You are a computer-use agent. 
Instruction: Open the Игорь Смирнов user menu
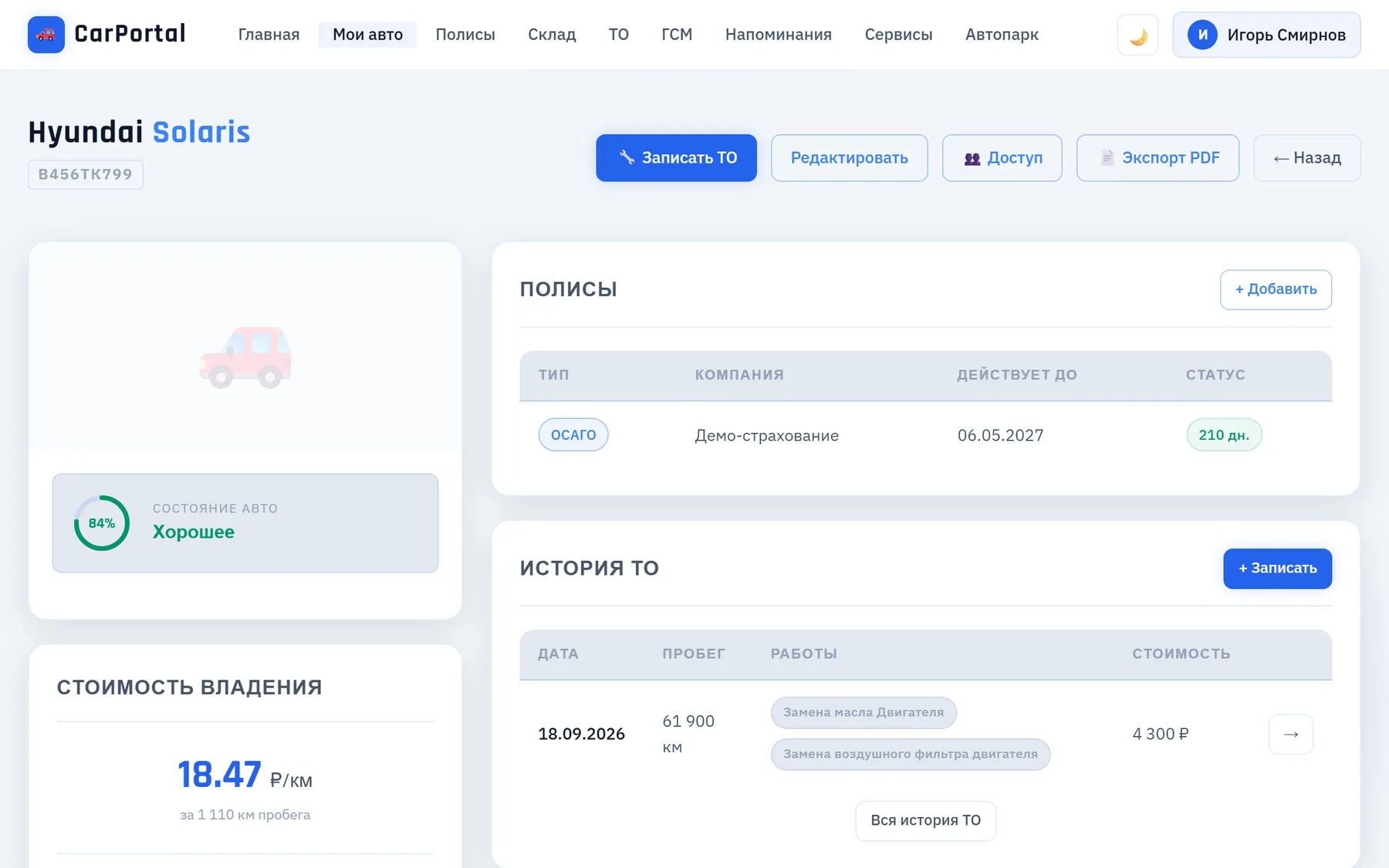click(x=1266, y=35)
